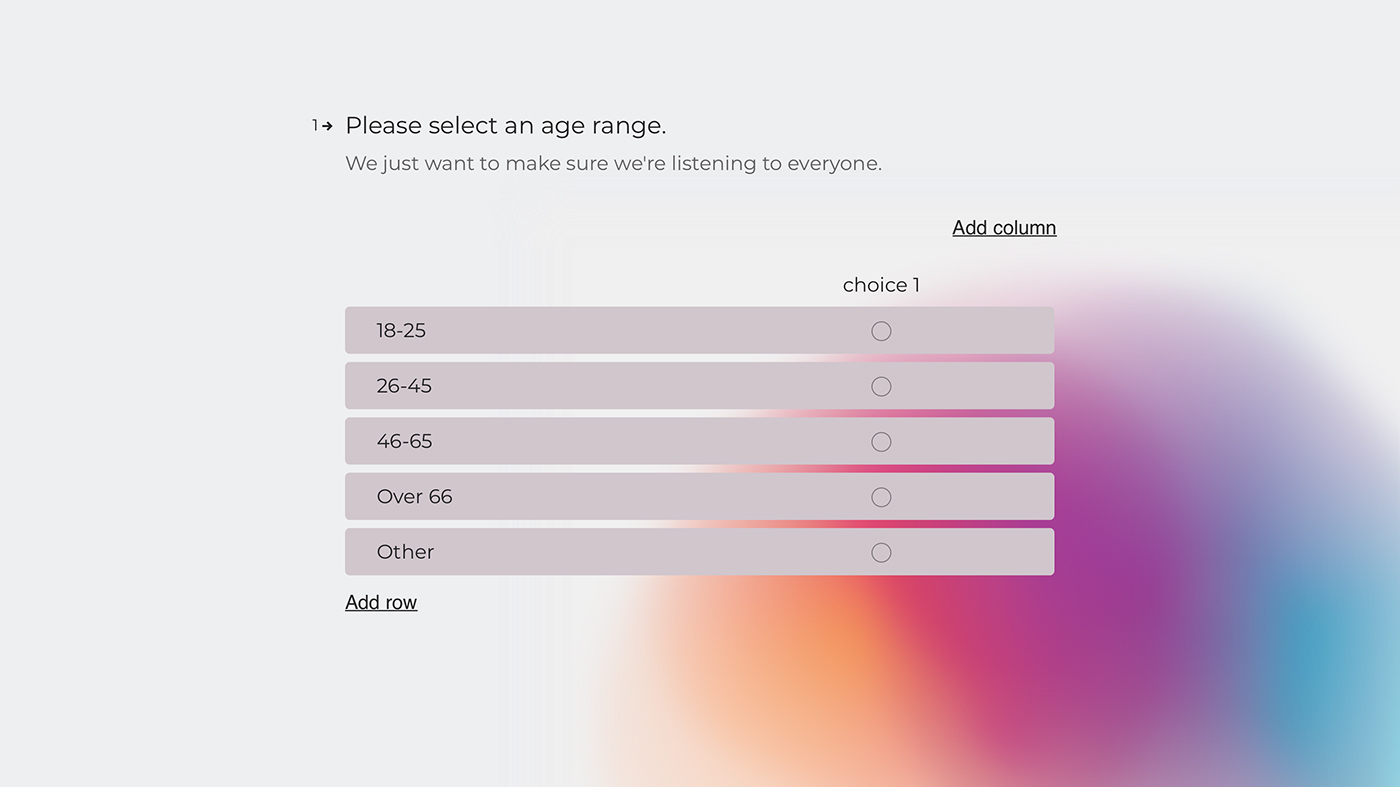The width and height of the screenshot is (1400, 787).
Task: Click the Add row link
Action: pyautogui.click(x=381, y=601)
